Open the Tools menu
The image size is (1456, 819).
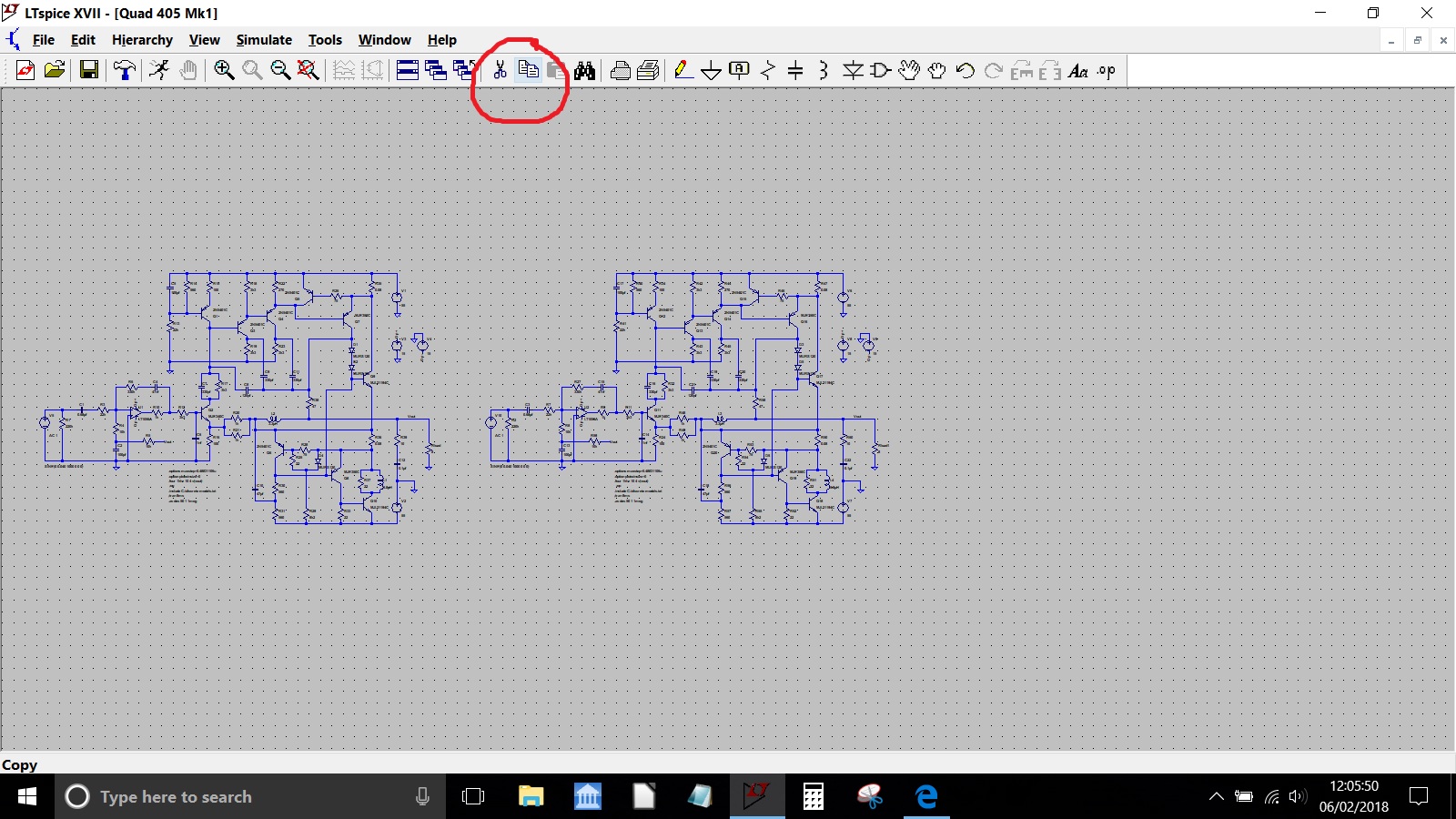click(x=325, y=40)
